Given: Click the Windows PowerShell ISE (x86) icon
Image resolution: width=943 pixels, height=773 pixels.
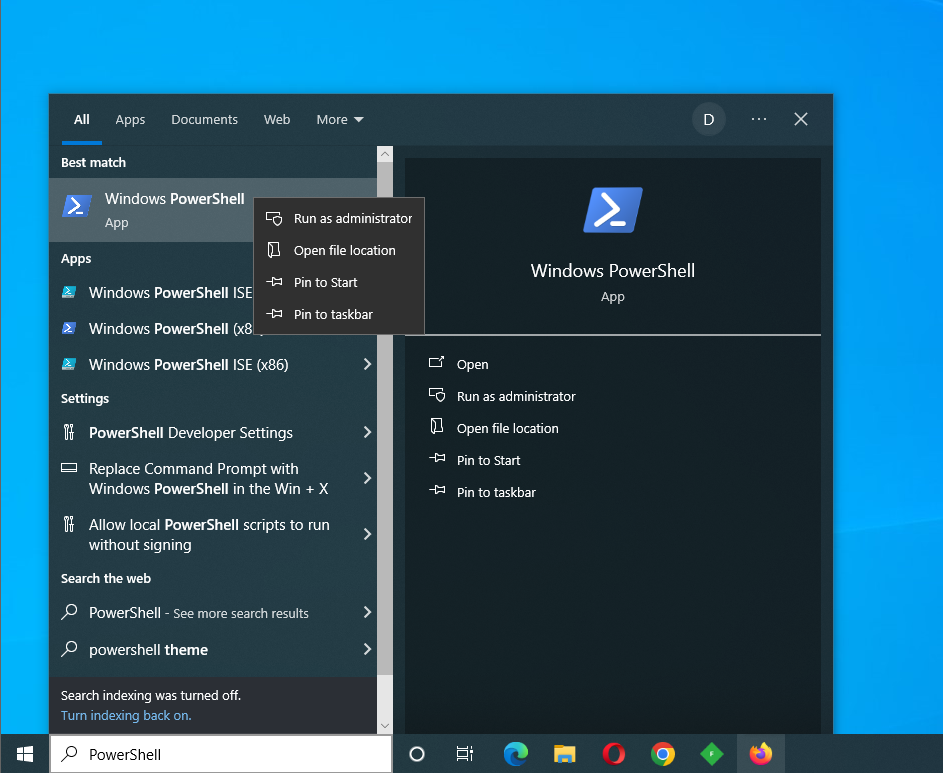Looking at the screenshot, I should pyautogui.click(x=69, y=365).
